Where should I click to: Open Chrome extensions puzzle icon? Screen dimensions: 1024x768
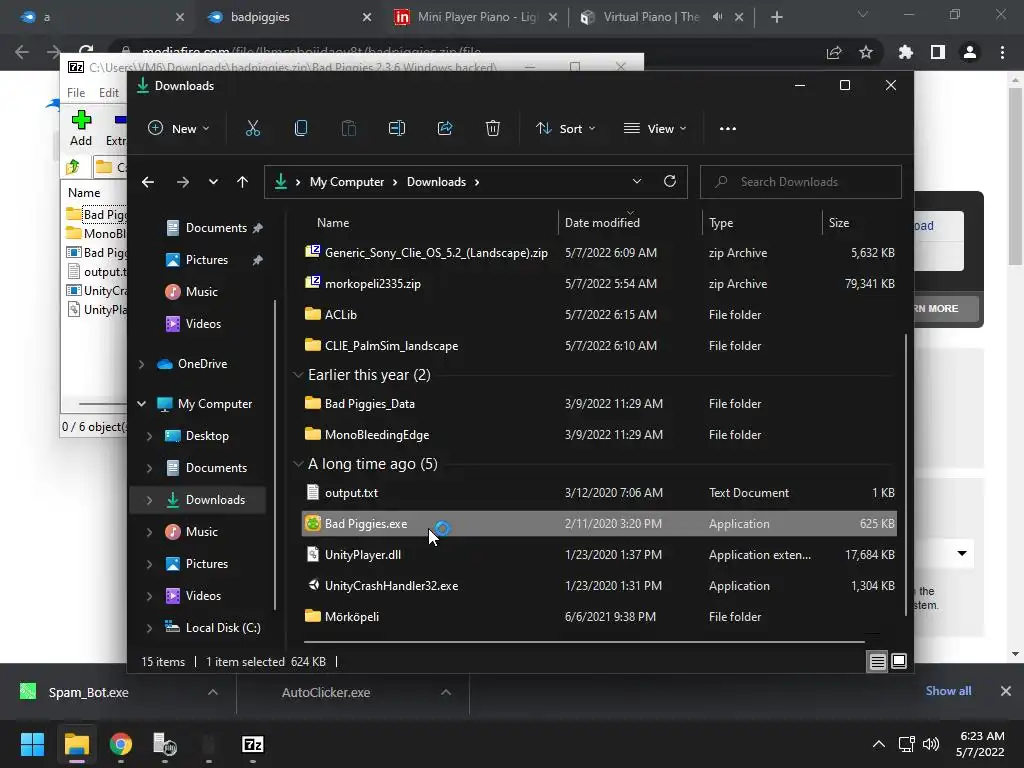[x=905, y=52]
